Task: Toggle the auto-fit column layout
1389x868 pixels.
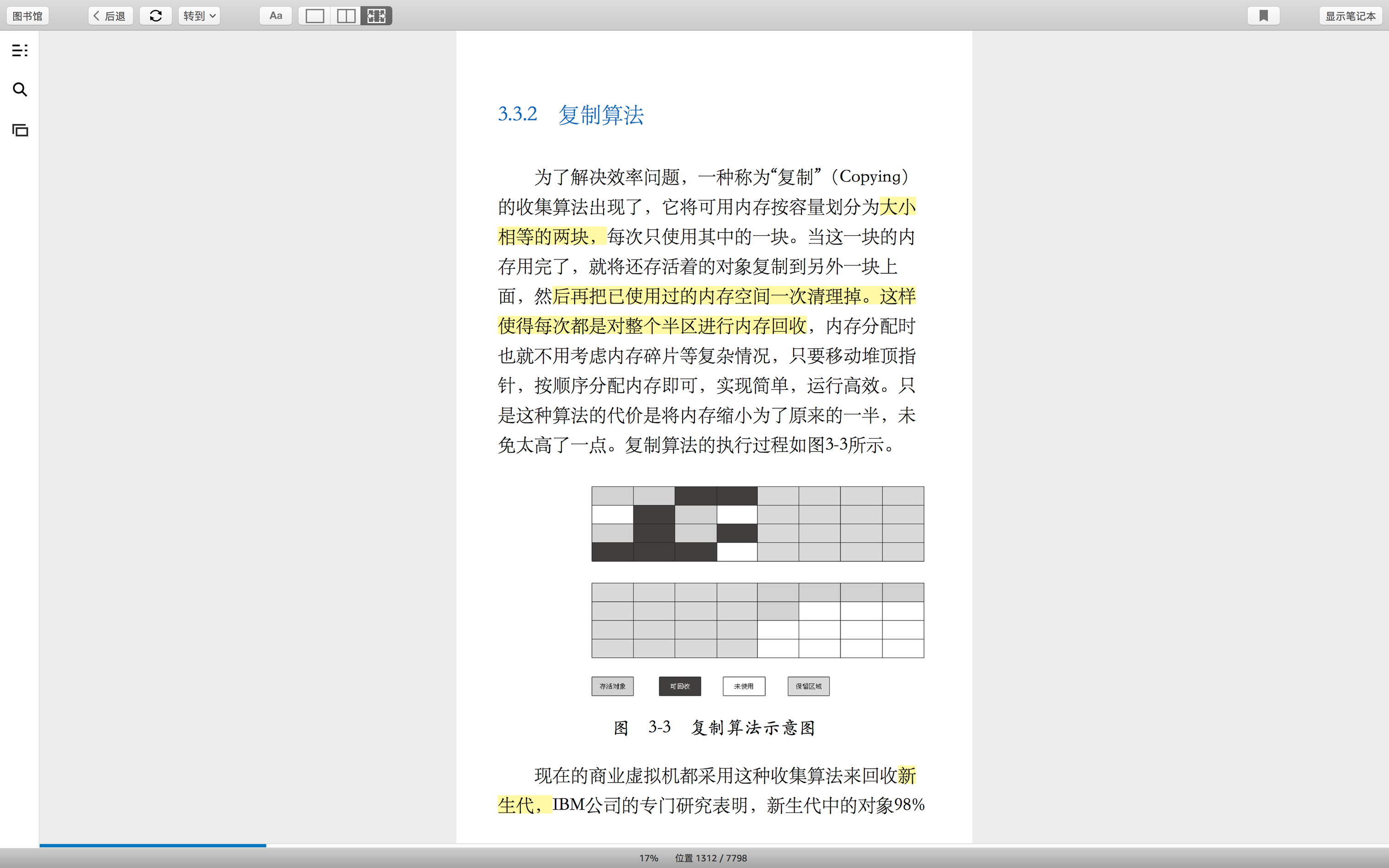Action: [377, 16]
